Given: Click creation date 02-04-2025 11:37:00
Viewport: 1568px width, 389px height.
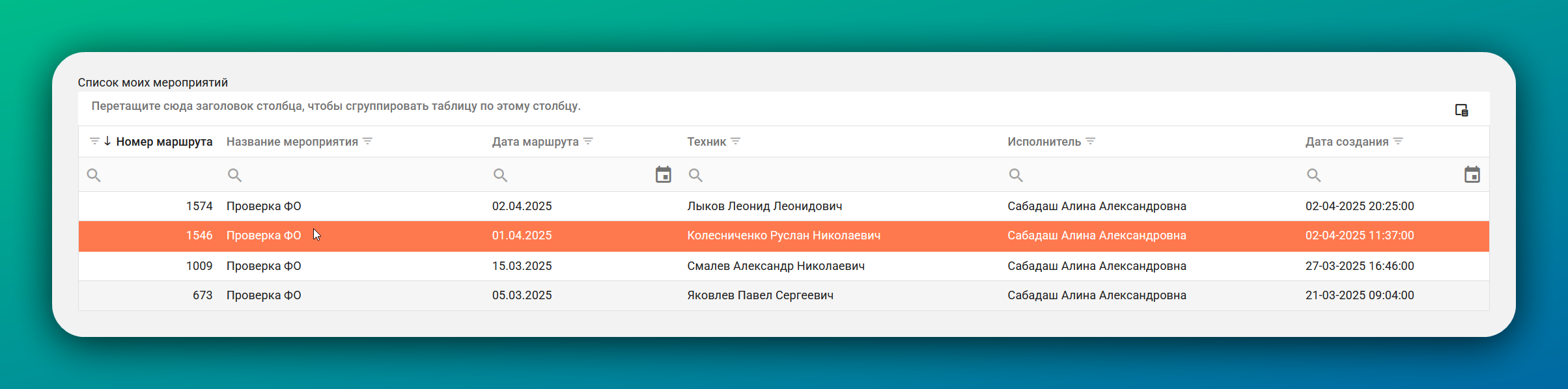Looking at the screenshot, I should point(1360,235).
